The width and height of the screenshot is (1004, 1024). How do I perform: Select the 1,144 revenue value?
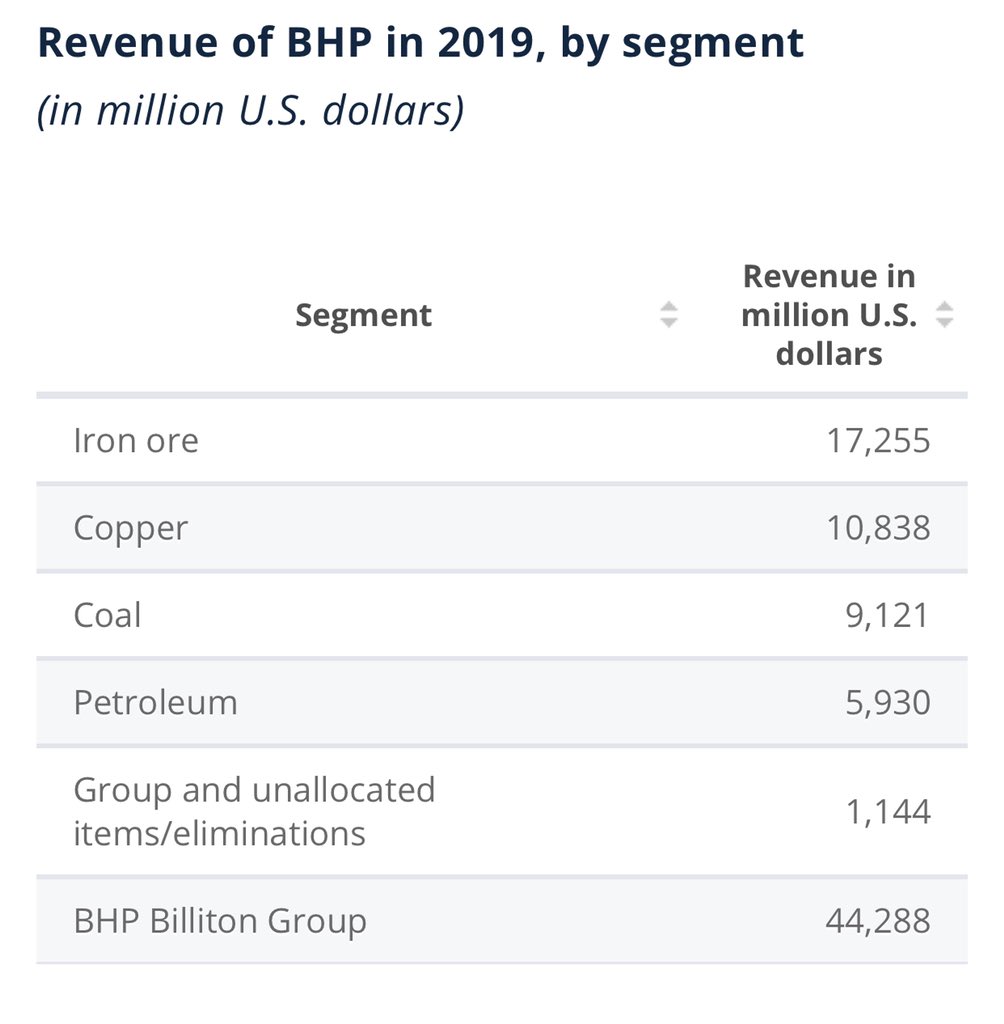pyautogui.click(x=888, y=812)
